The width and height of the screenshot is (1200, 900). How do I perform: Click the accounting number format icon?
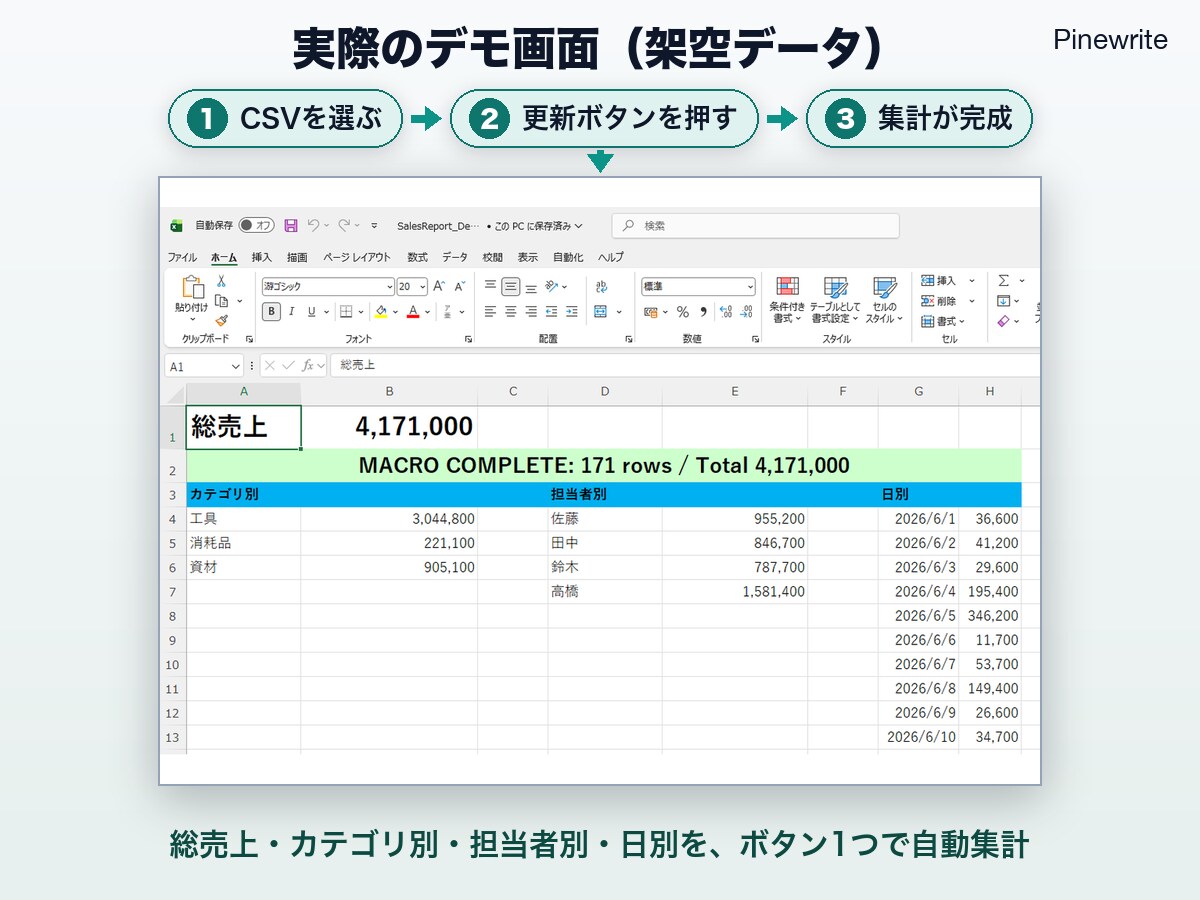coord(651,312)
